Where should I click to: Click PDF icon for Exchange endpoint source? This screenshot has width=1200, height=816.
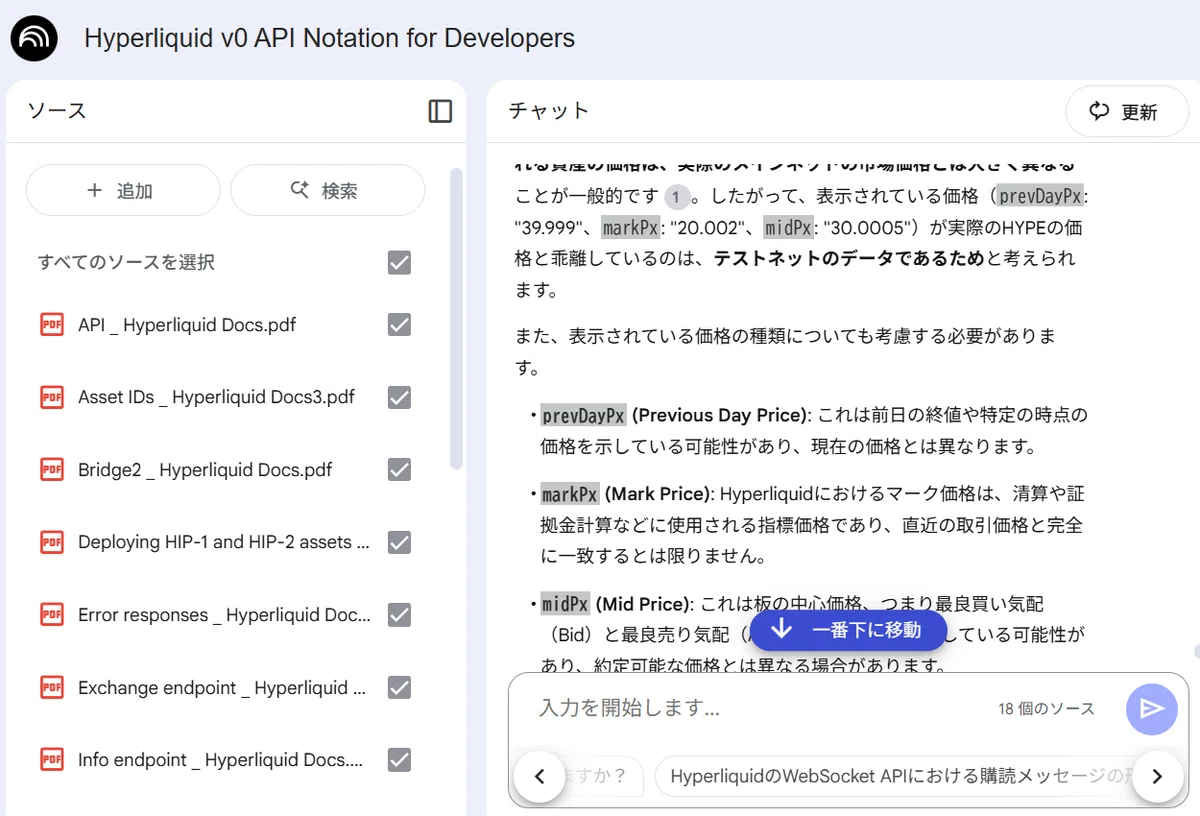click(51, 688)
